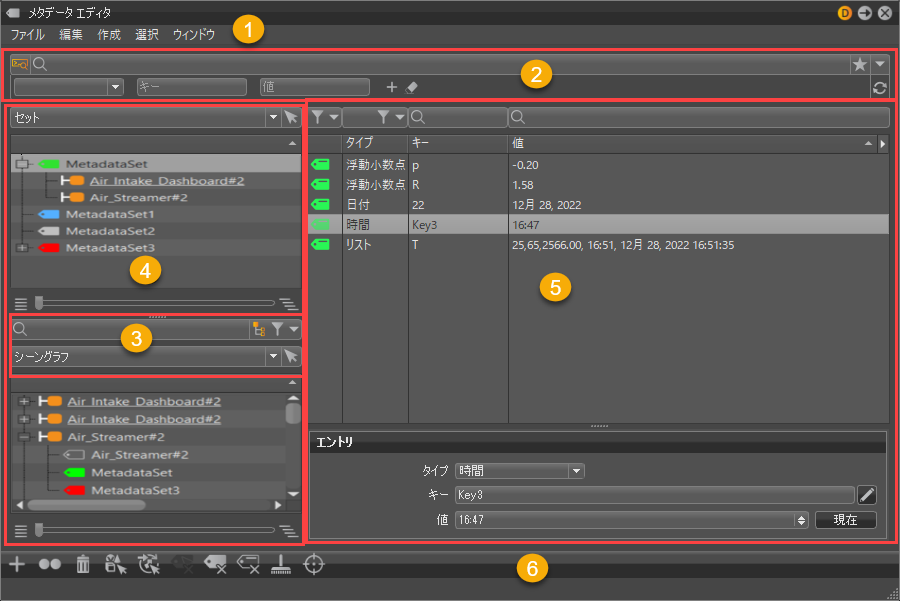Screen dimensions: 900x601
Task: Click the duplicate icon with two circles
Action: pos(50,564)
